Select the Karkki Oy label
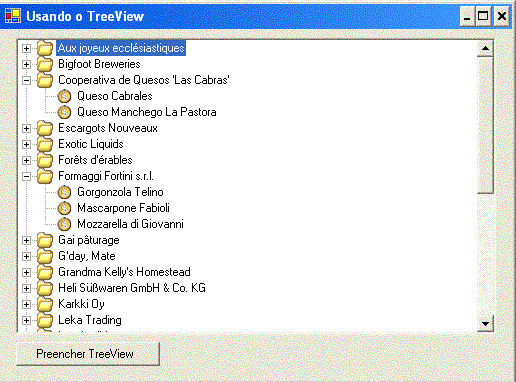Viewport: 516px width, 382px height. tap(81, 304)
